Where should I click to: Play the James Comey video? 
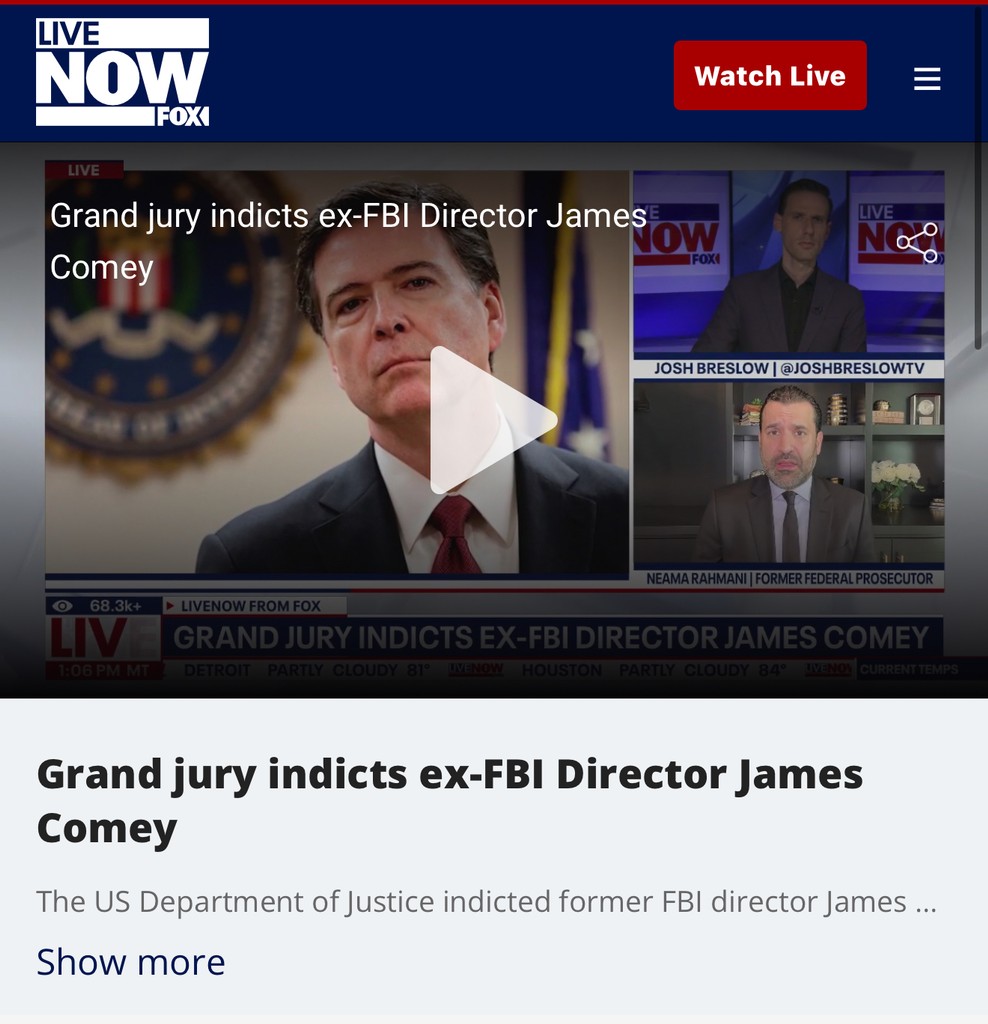point(494,421)
